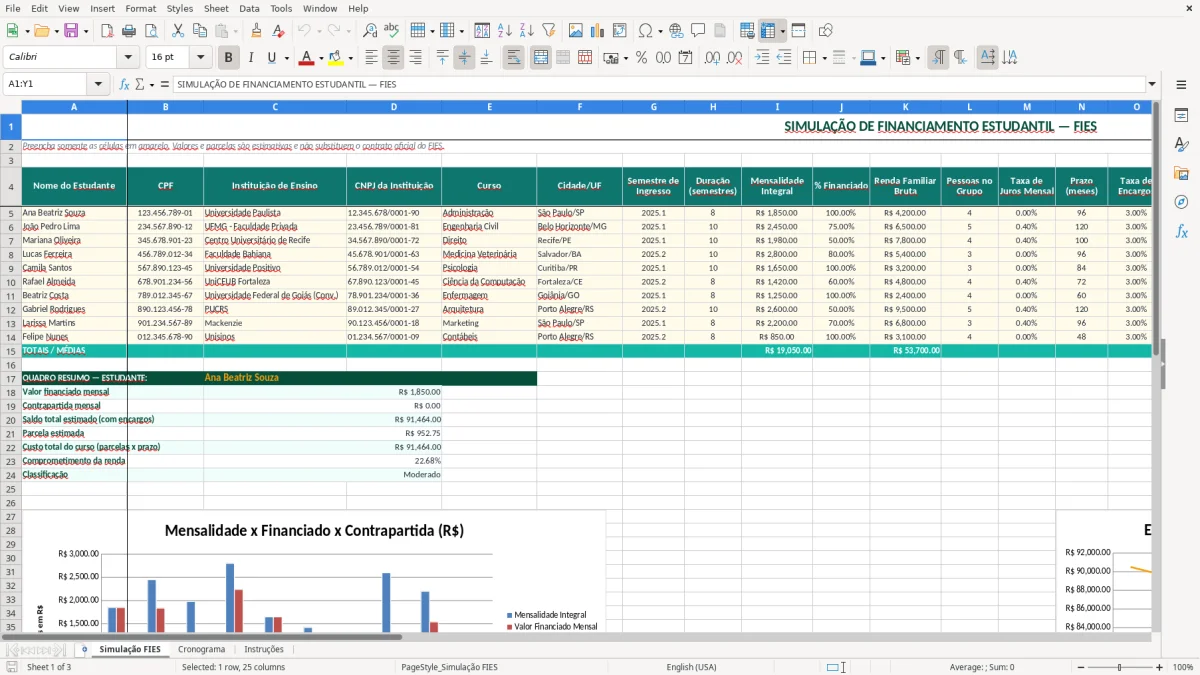1200x675 pixels.
Task: Click the Format as Percent icon
Action: point(641,58)
